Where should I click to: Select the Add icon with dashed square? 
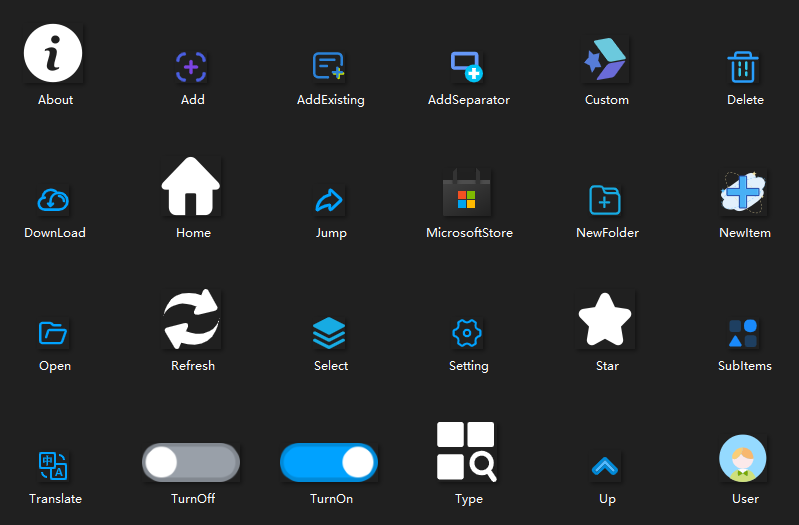(191, 67)
